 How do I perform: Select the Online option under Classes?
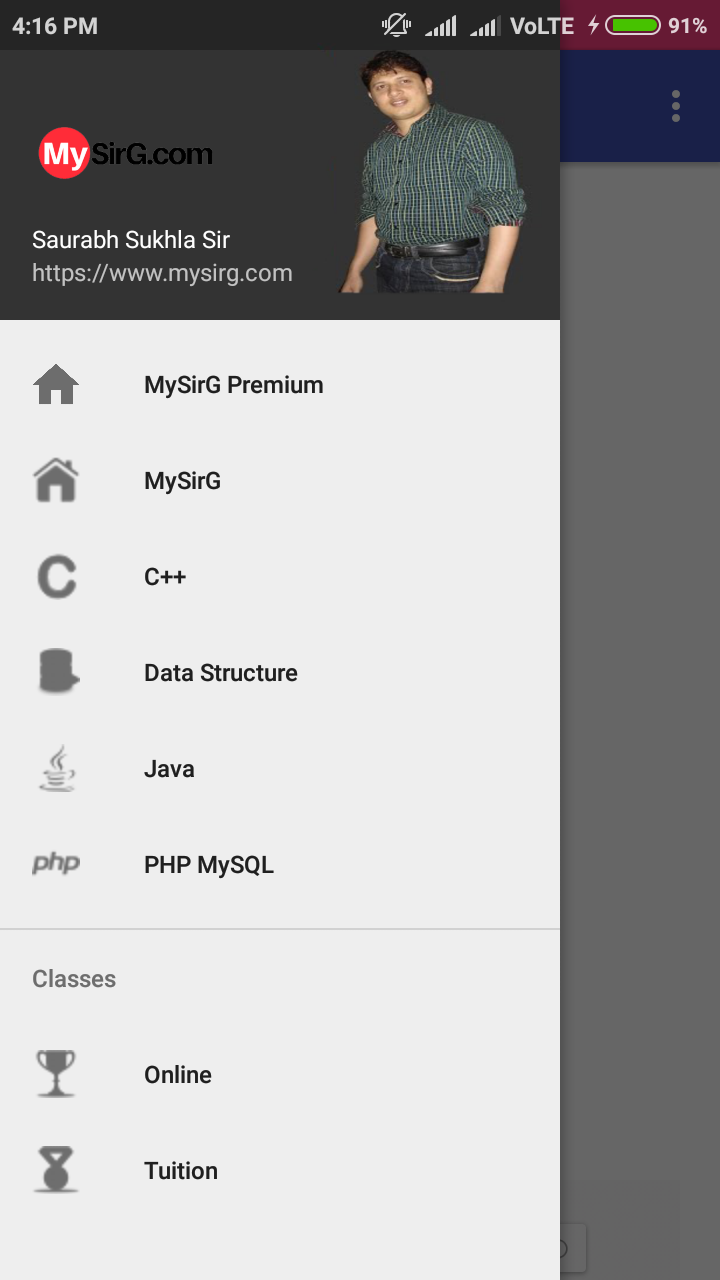coord(178,1074)
